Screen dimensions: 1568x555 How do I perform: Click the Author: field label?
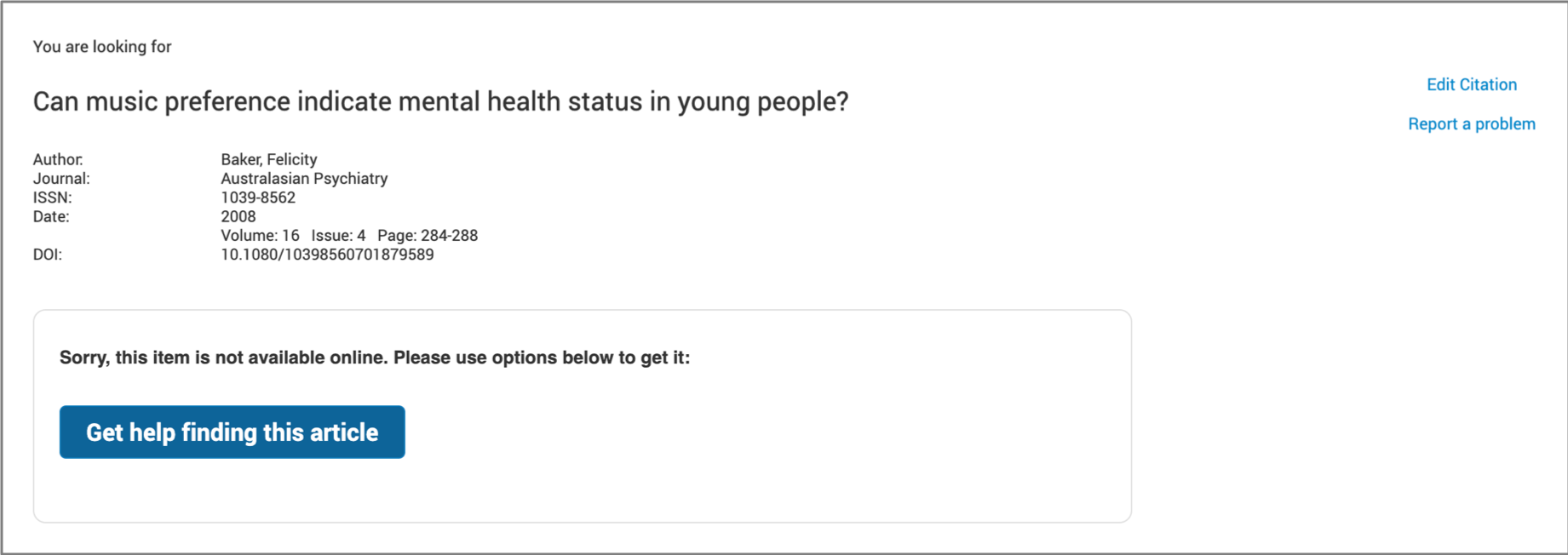point(58,159)
